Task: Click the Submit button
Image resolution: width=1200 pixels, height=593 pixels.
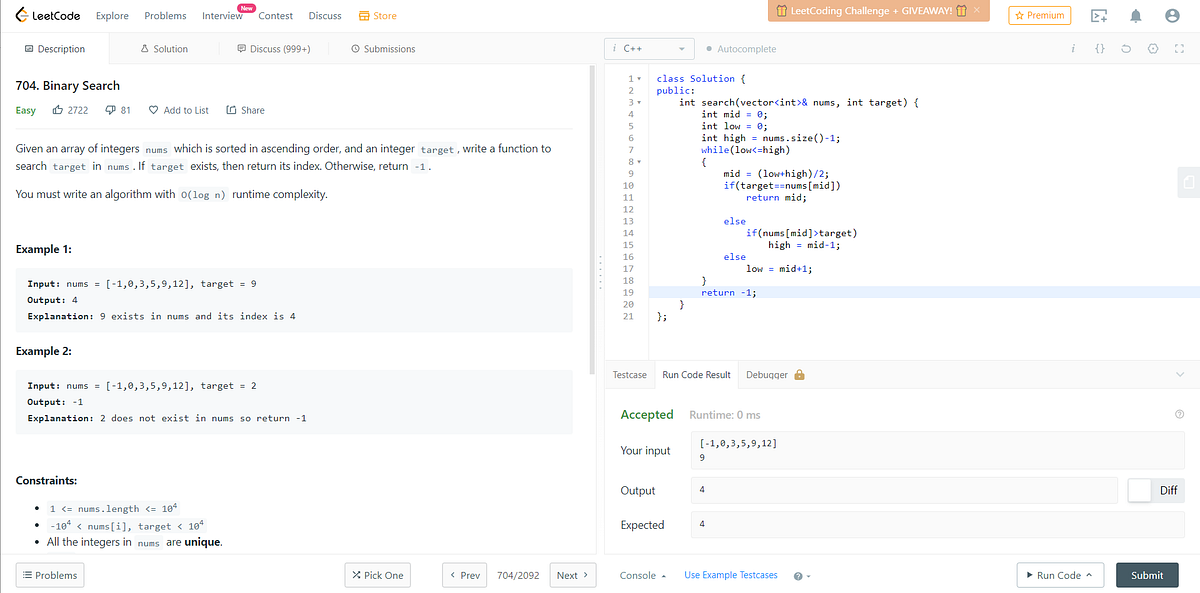Action: coord(1147,574)
